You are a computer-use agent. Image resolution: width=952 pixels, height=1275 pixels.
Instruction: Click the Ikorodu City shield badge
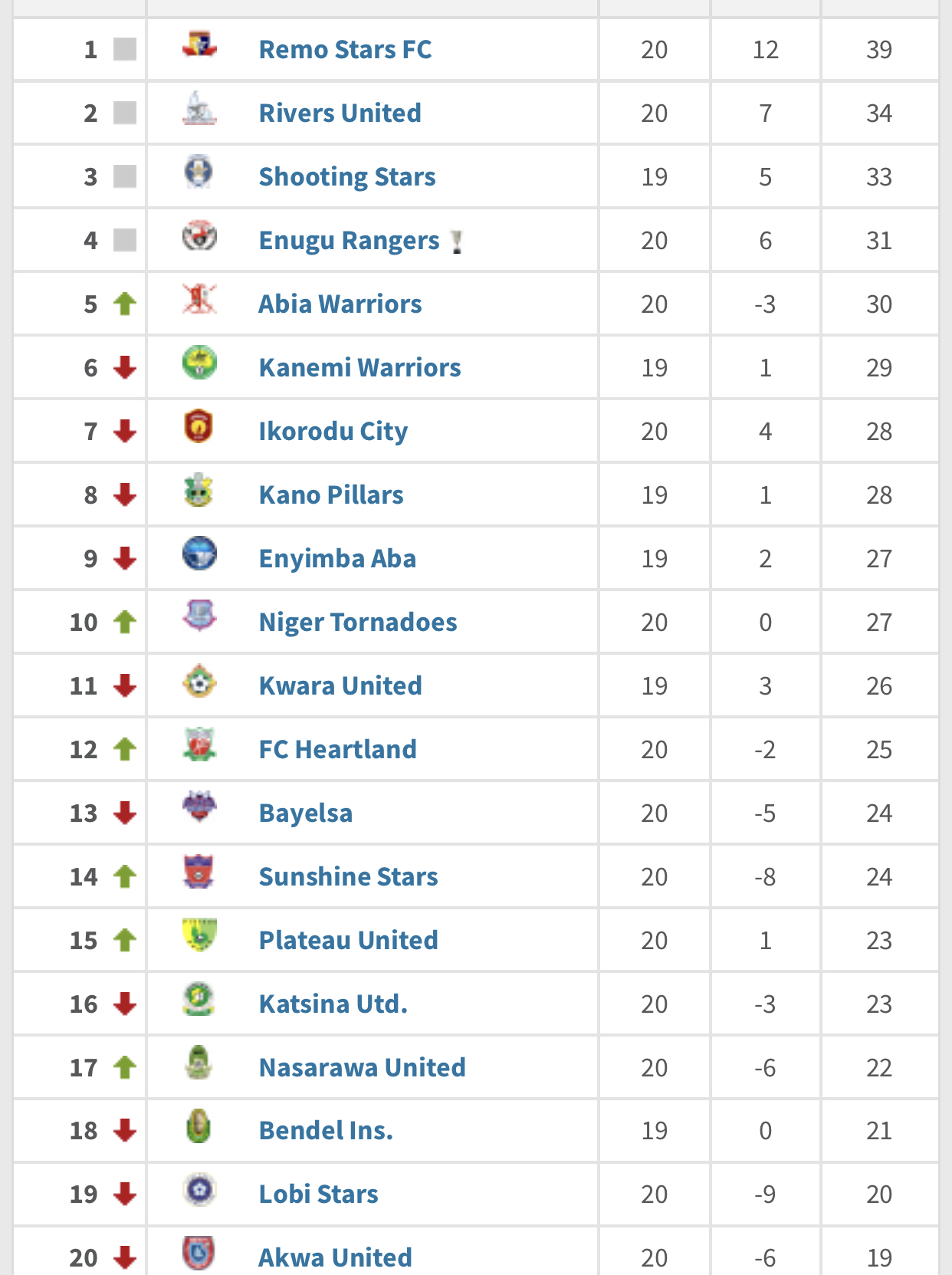(199, 426)
